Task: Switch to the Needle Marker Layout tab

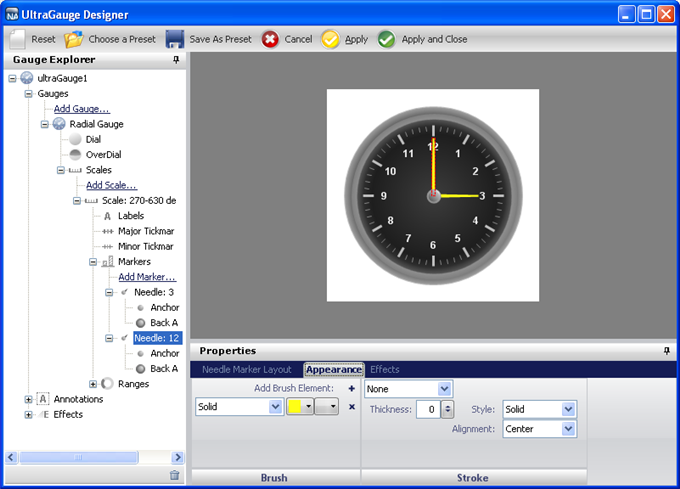Action: [x=247, y=369]
